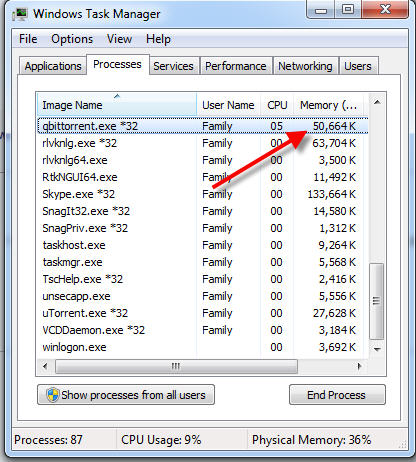Click the horizontal scrollbar right arrow
416x462 pixels.
point(359,366)
